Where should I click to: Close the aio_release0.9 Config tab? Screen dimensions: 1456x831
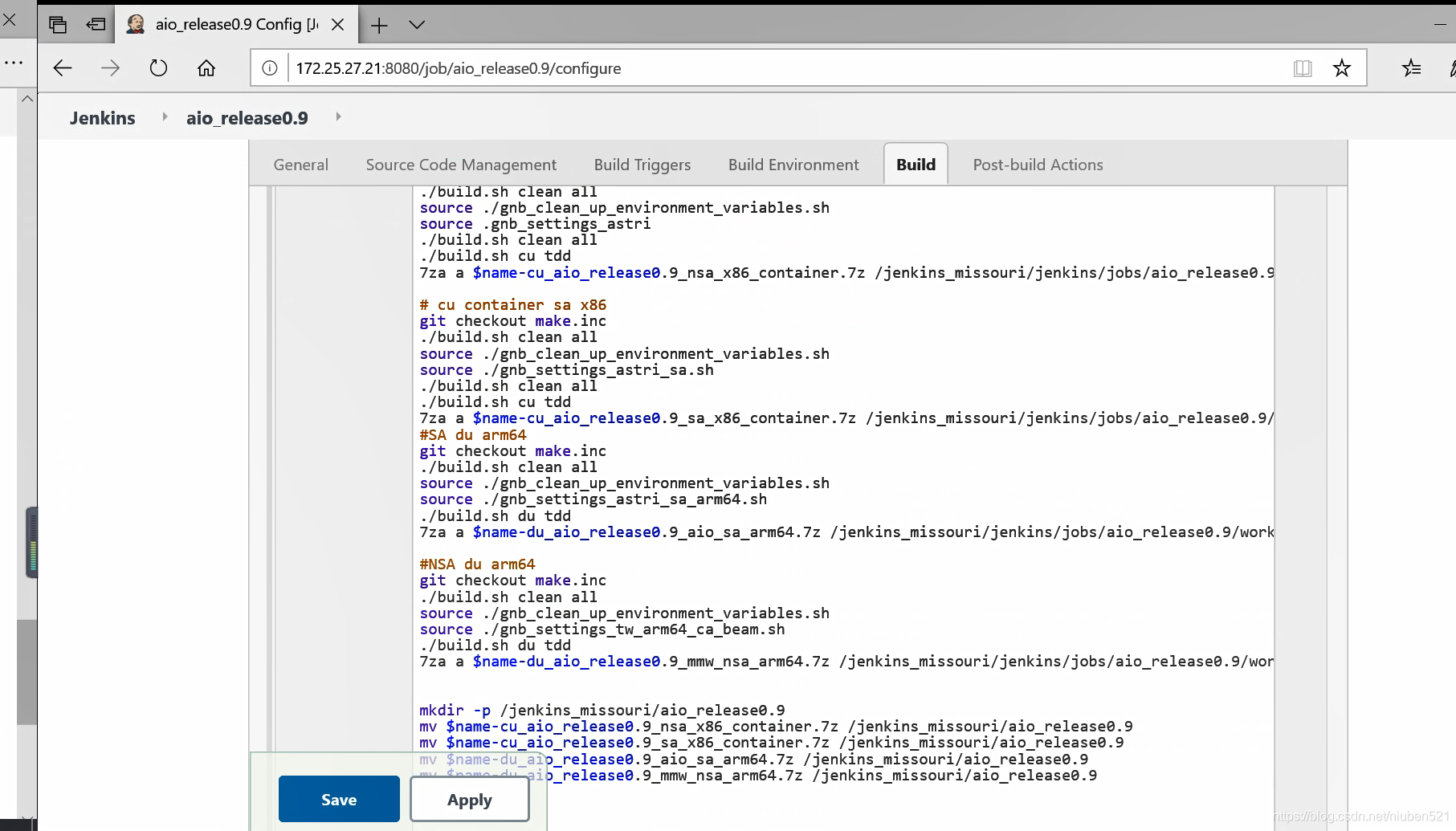[338, 25]
